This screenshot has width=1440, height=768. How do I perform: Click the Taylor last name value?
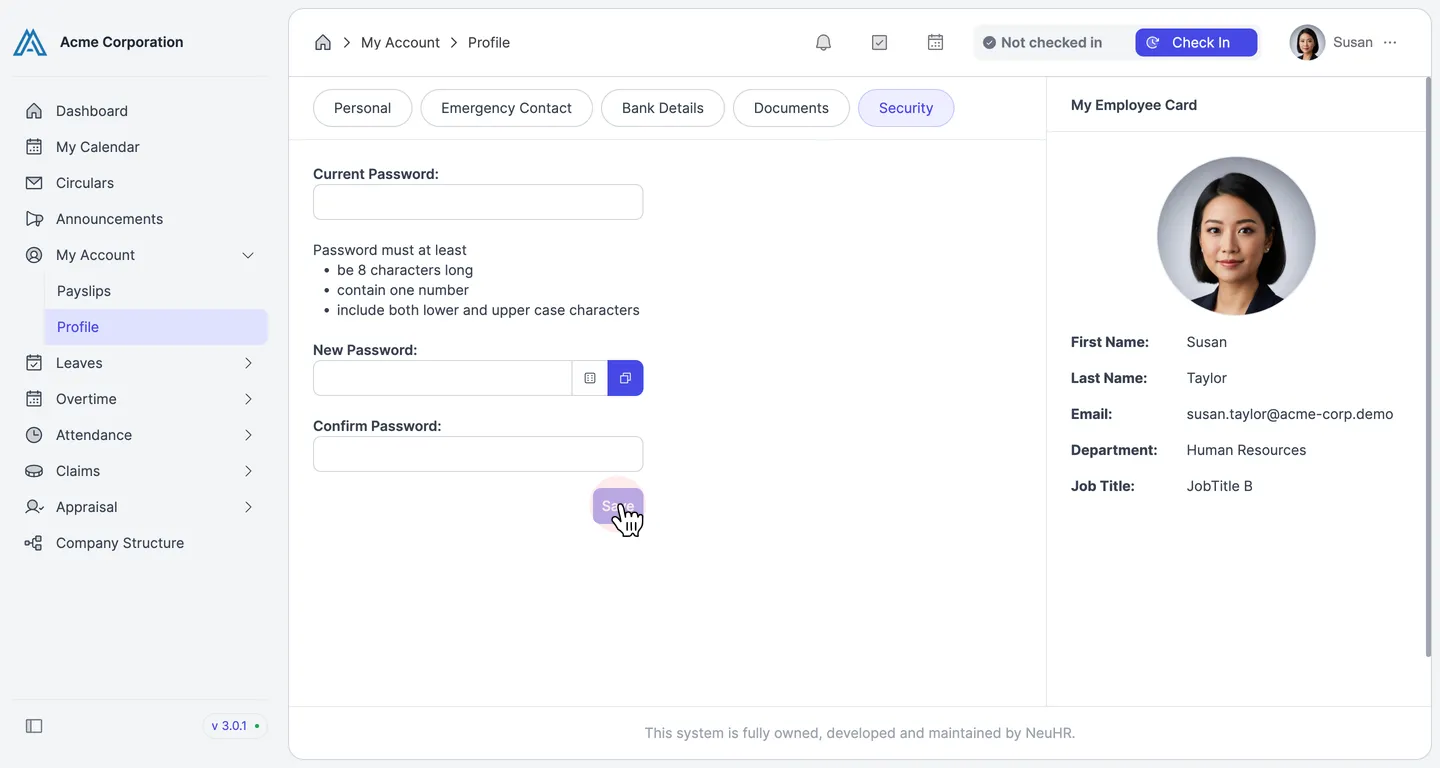coord(1206,378)
